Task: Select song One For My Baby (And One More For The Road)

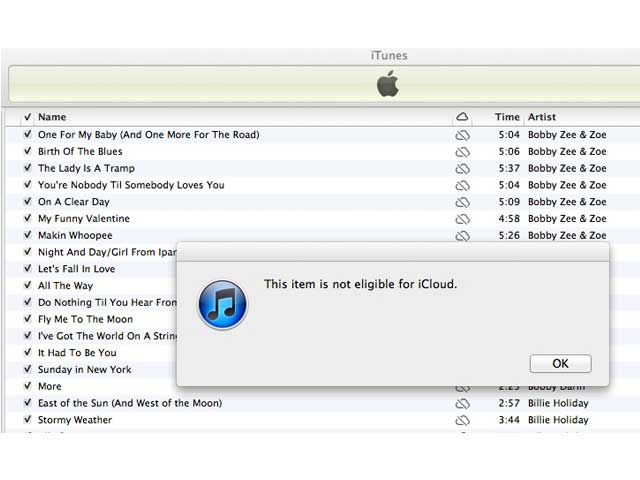Action: click(x=149, y=135)
